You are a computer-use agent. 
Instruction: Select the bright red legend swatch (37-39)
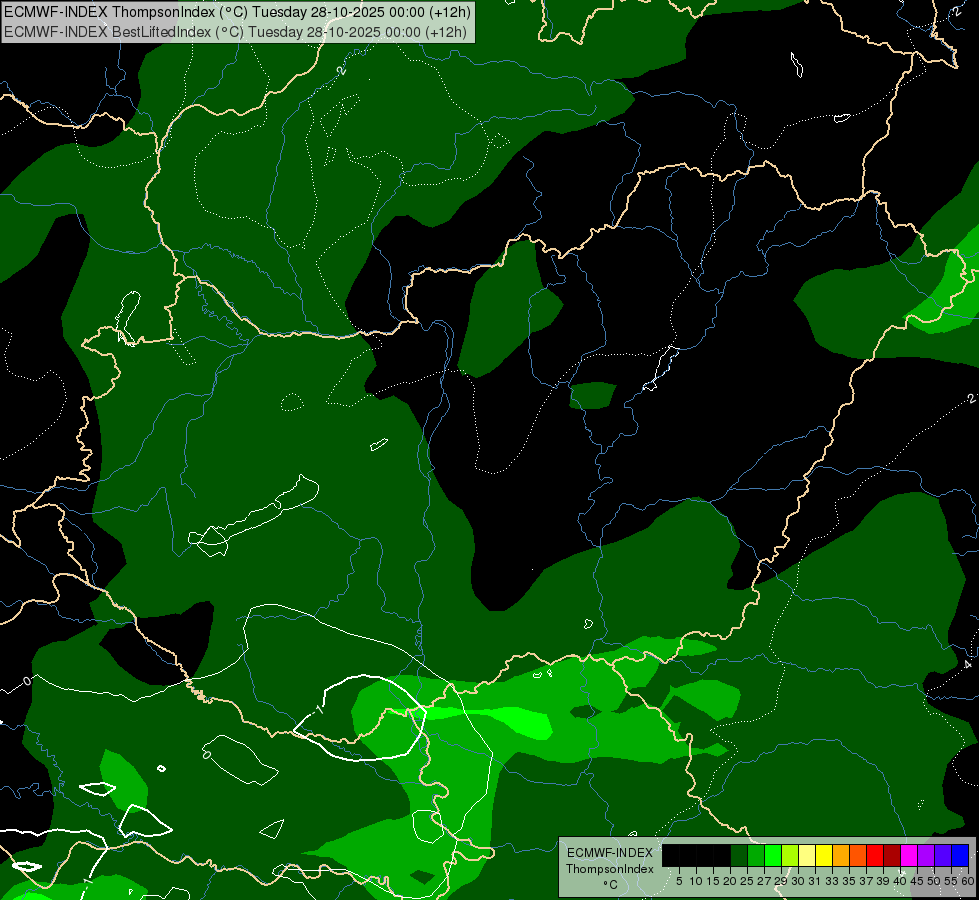tap(875, 855)
